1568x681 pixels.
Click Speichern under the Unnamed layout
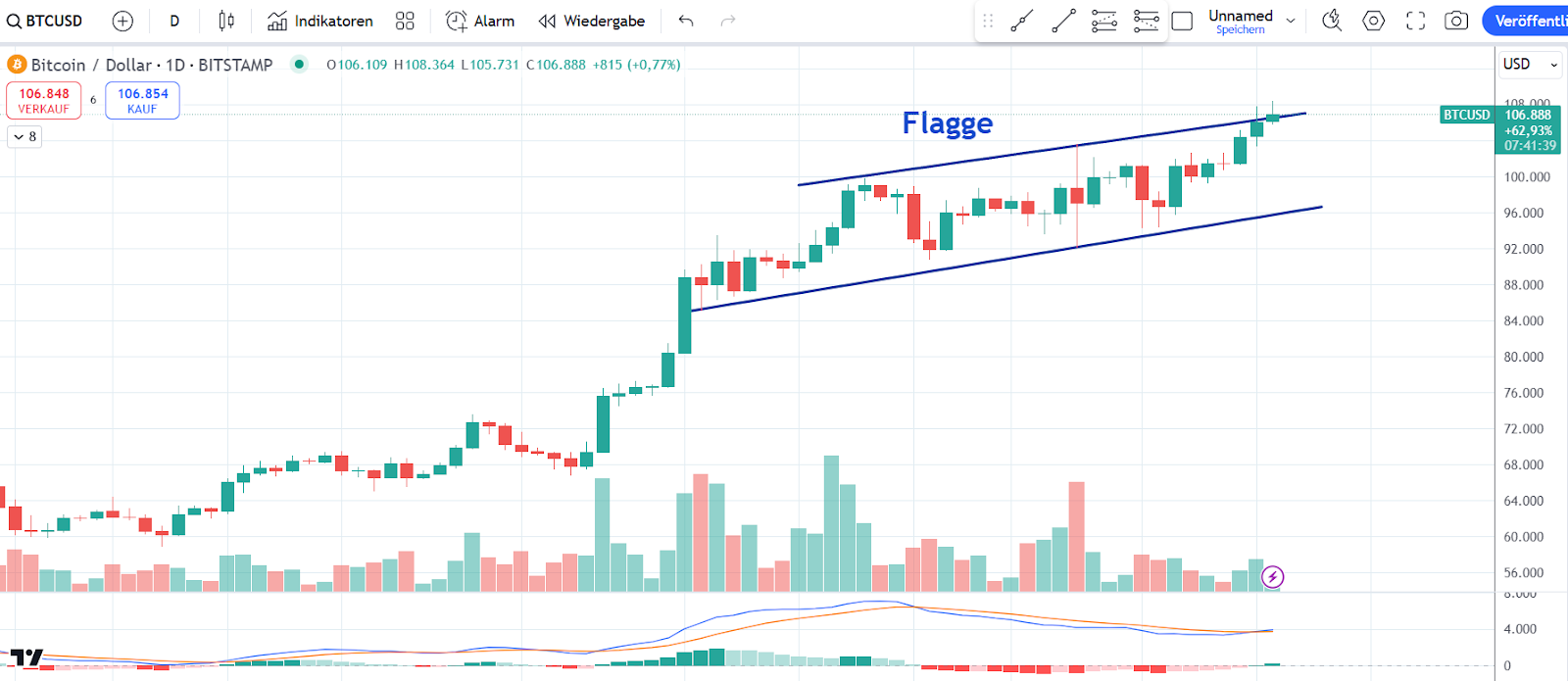pos(1241,30)
